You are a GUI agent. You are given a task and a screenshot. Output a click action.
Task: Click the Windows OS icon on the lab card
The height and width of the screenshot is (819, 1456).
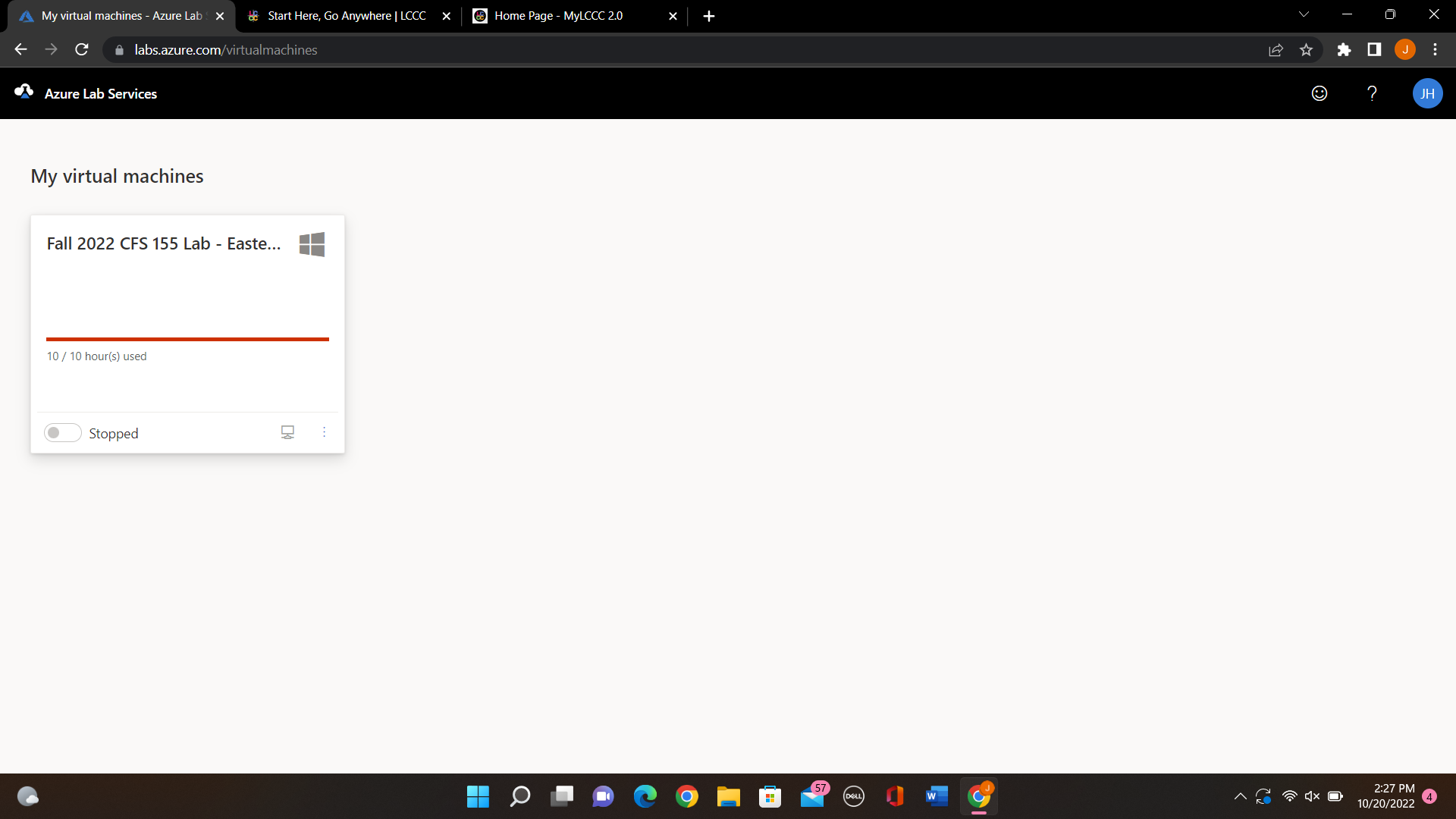tap(311, 244)
